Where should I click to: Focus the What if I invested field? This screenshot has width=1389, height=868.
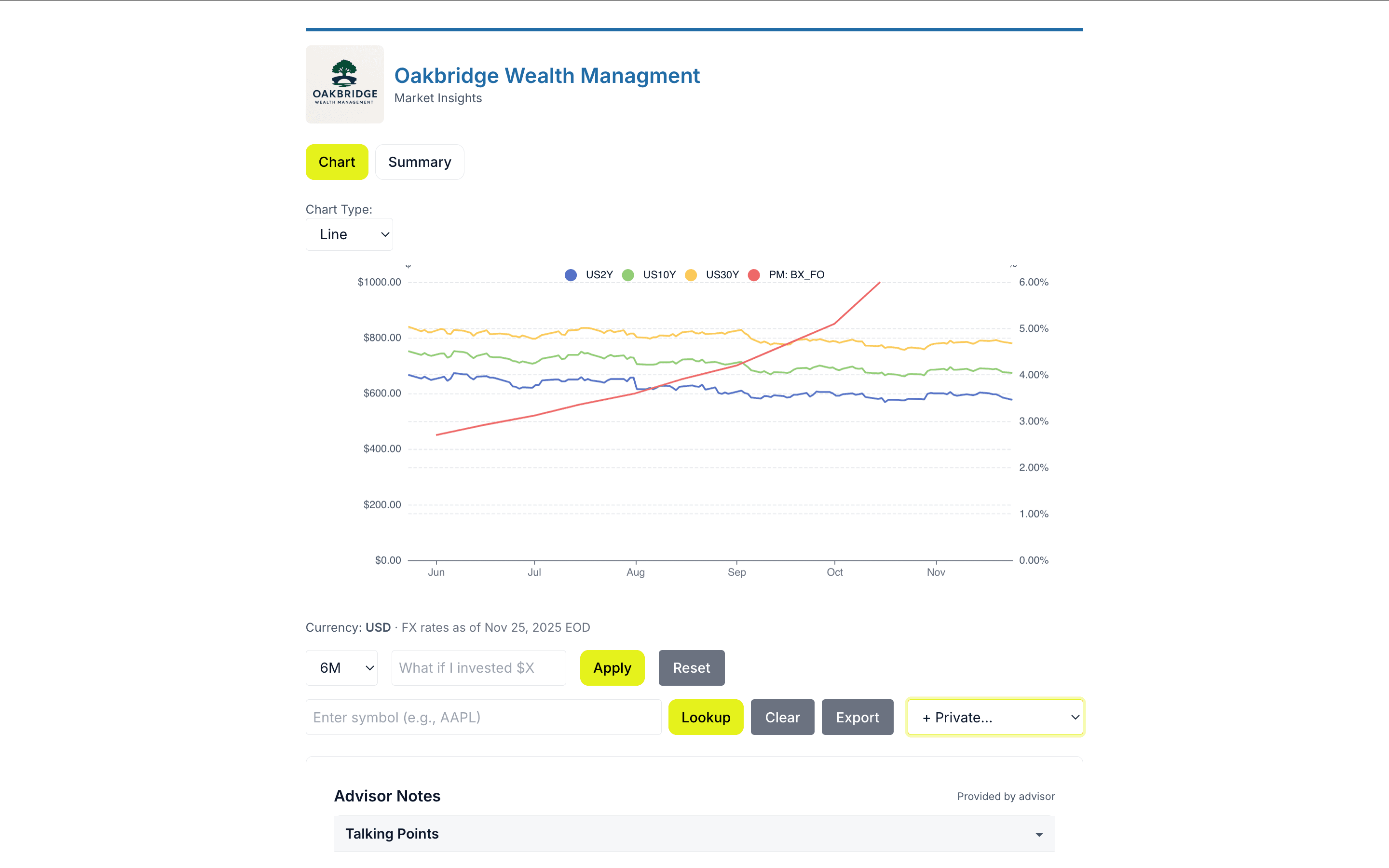pos(478,668)
